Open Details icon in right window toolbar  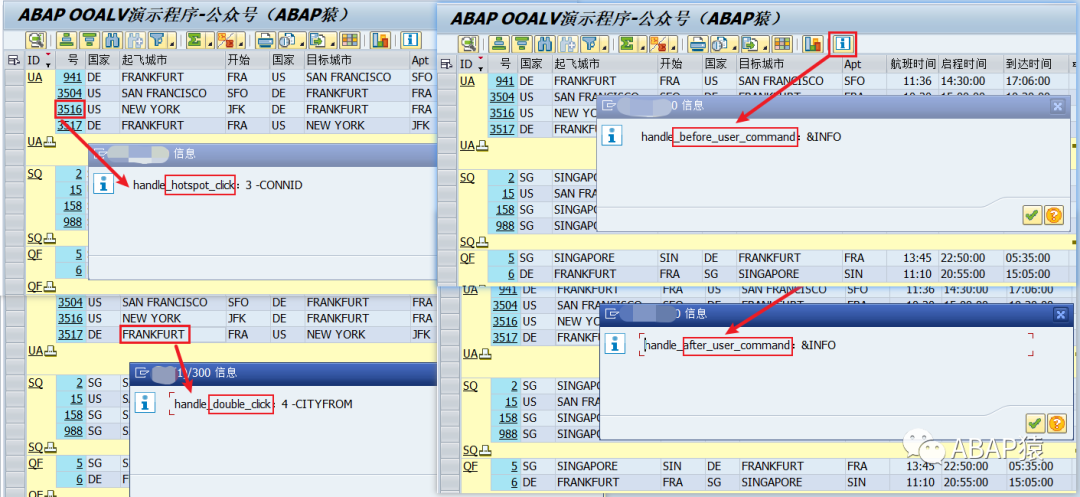coord(468,44)
